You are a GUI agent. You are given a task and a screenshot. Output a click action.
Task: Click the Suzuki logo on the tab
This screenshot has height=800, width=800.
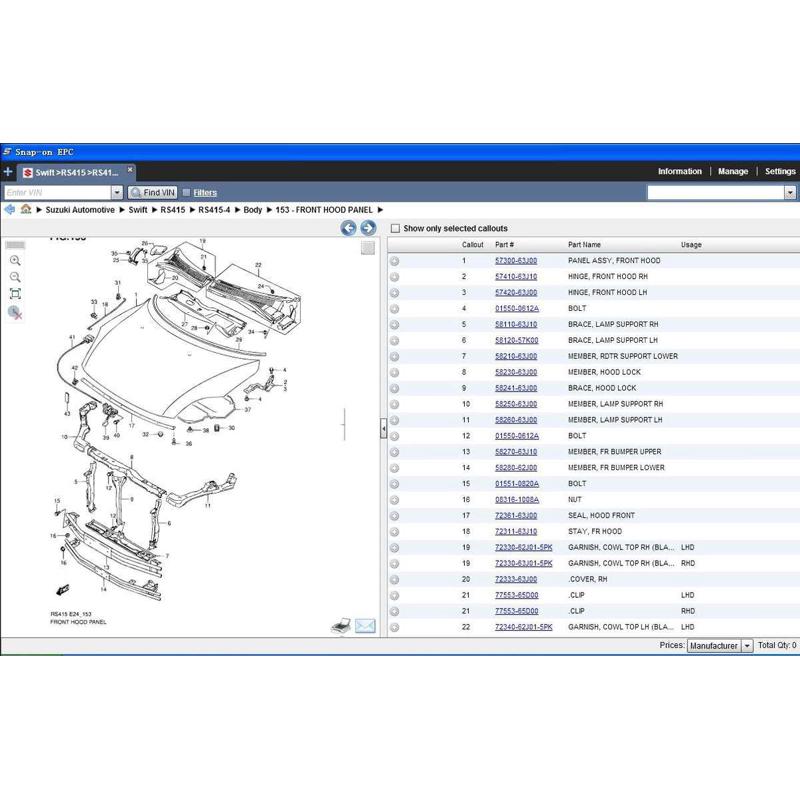[x=28, y=173]
